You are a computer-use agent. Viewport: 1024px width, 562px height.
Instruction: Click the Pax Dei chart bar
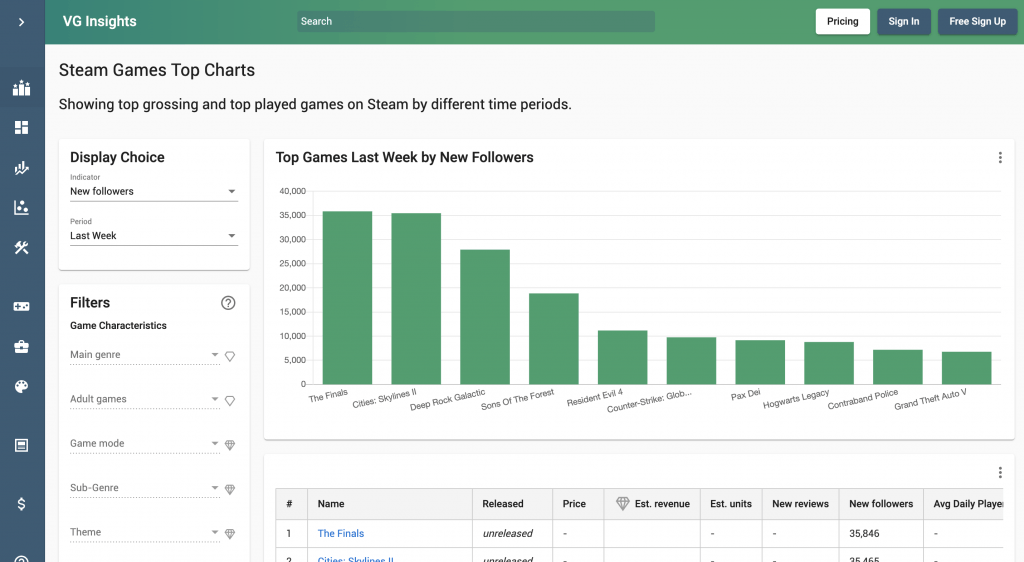(x=760, y=362)
